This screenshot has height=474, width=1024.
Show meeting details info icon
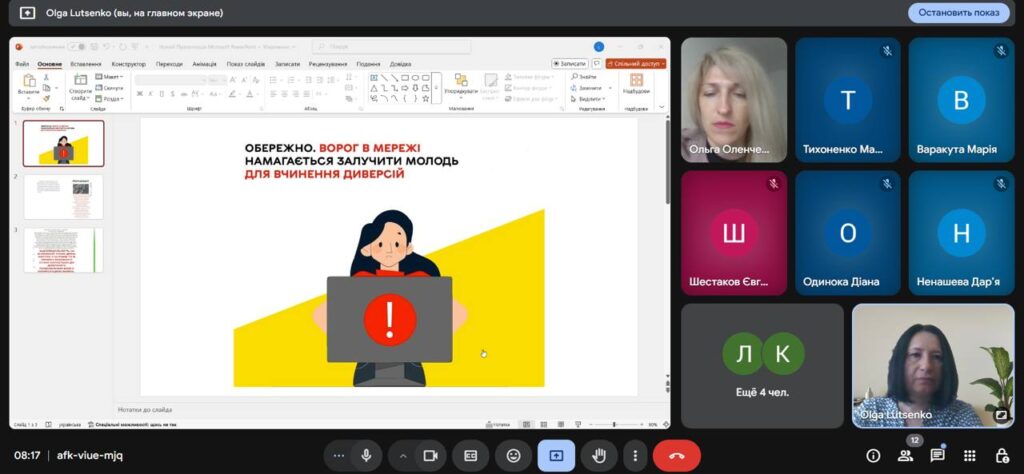click(873, 455)
